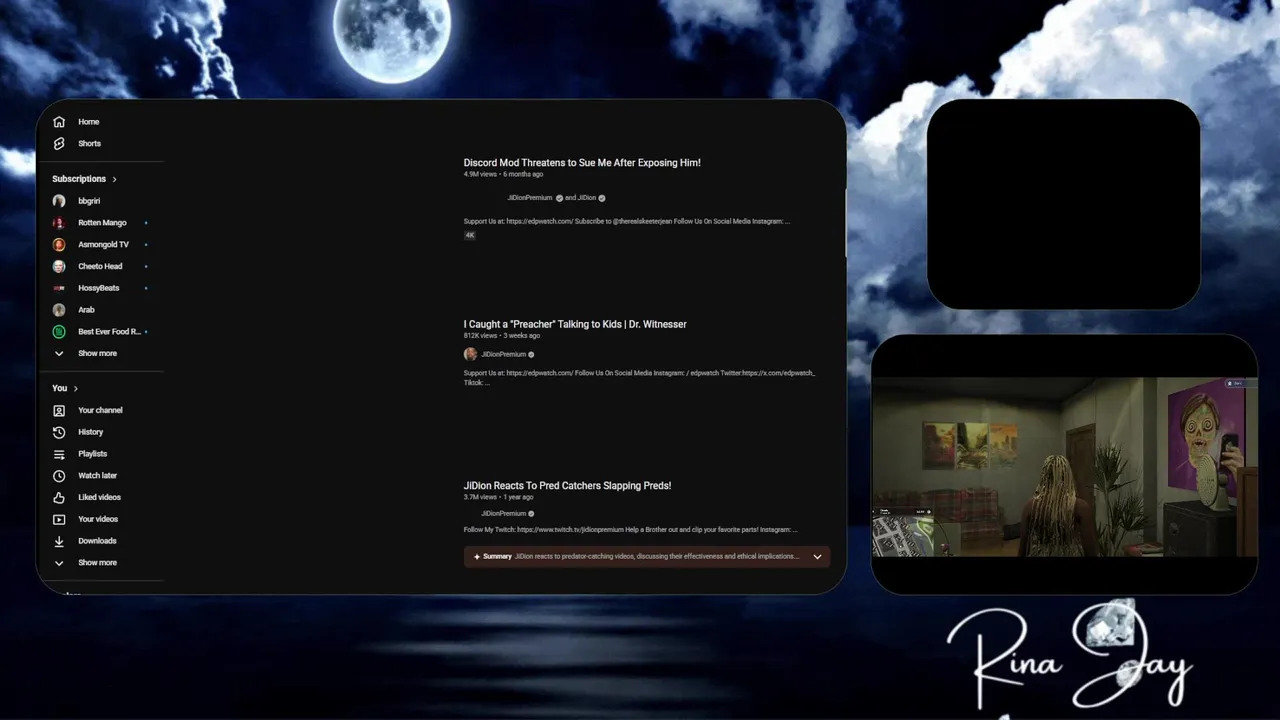The height and width of the screenshot is (720, 1280).
Task: Click the Follow My Twitch description text
Action: pos(630,530)
